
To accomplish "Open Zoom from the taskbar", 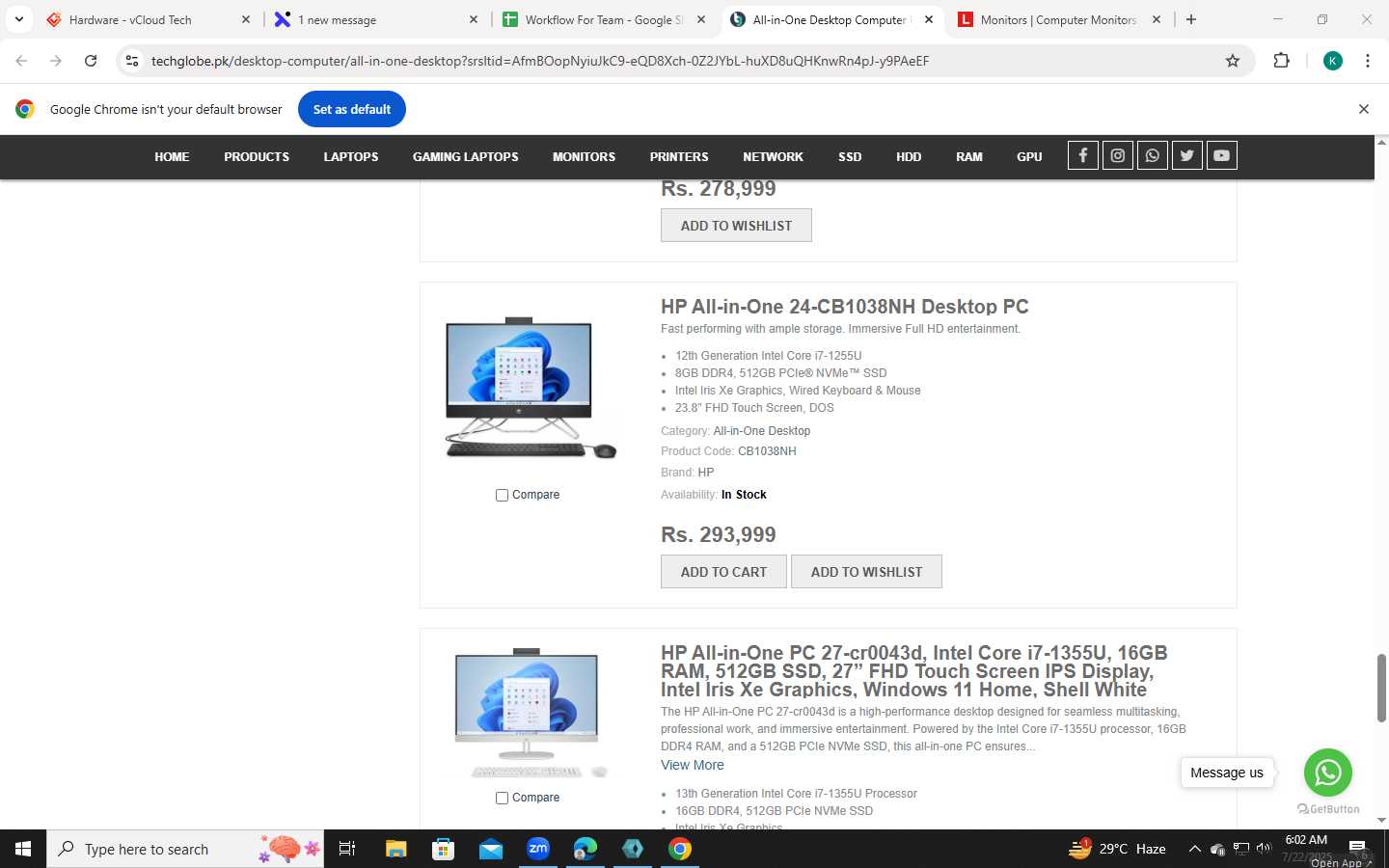I will coord(538,849).
